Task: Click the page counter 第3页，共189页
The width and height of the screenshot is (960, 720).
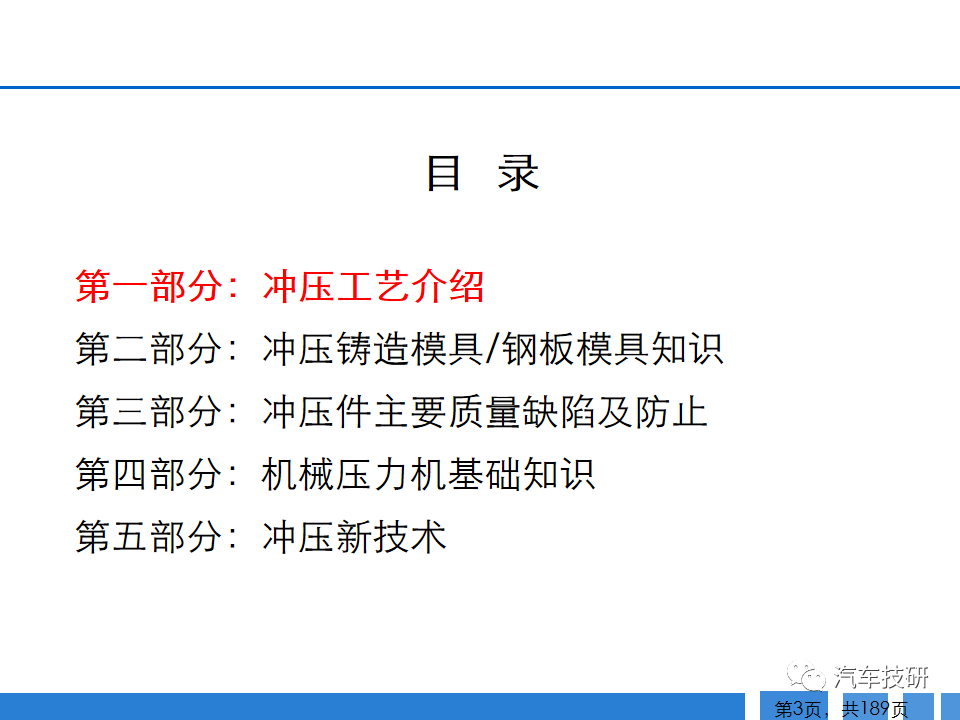Action: click(x=841, y=709)
